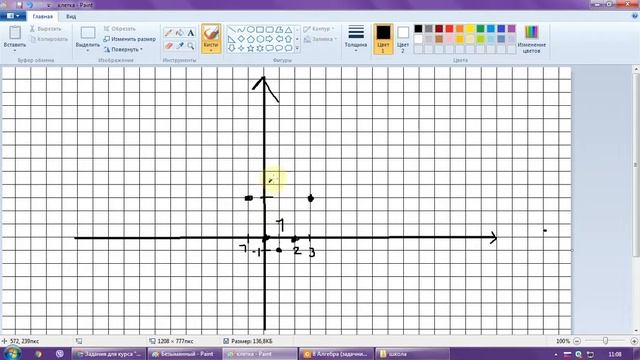Open the школа folder taskbar item
This screenshot has width=640, height=360.
pos(412,354)
